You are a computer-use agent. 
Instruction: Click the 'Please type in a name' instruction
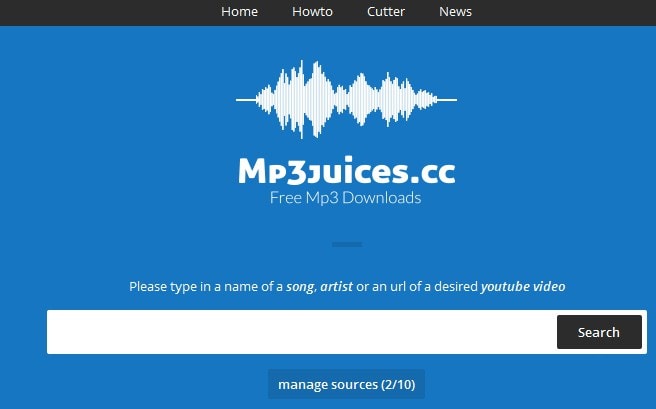click(x=347, y=287)
